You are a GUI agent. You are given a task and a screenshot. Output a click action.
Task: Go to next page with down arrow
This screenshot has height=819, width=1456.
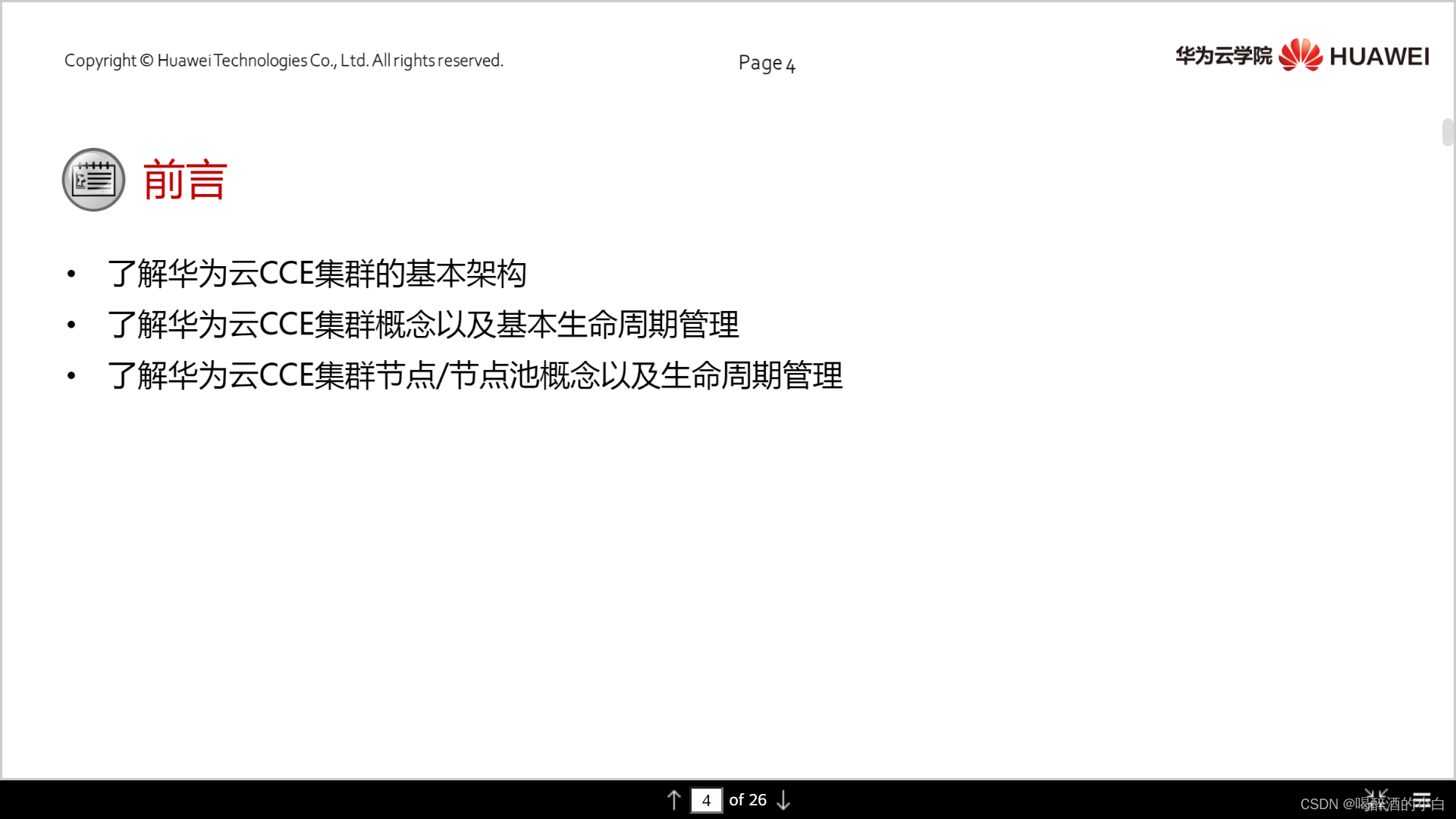tap(783, 800)
